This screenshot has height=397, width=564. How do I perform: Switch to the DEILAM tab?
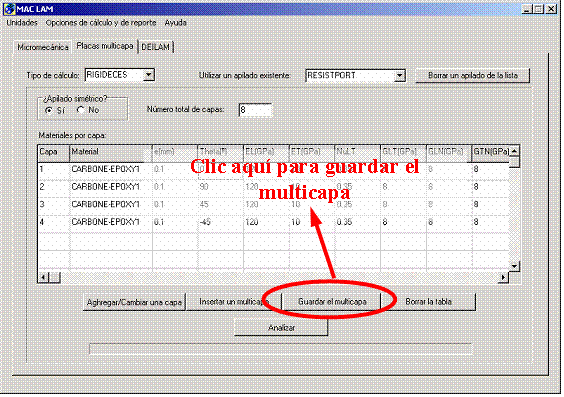[x=155, y=47]
